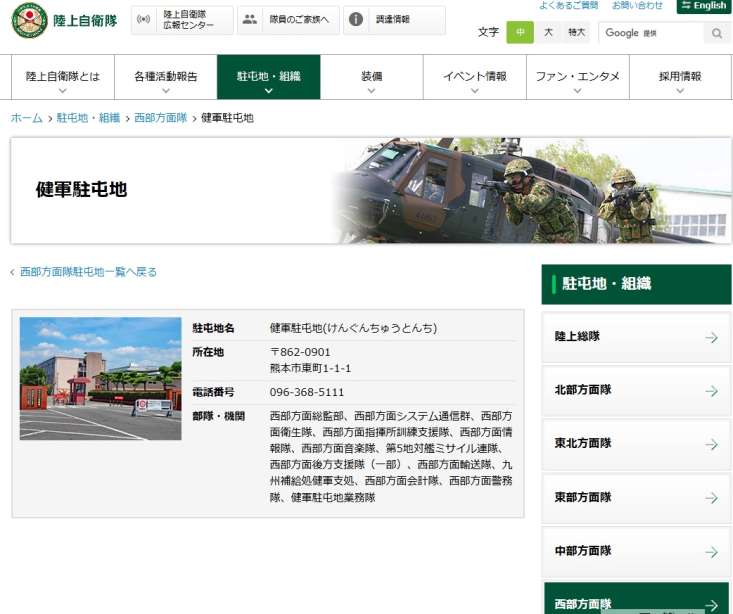This screenshot has height=614, width=733.
Task: Click the arrow icon beside 北部方面隊
Action: tap(711, 391)
